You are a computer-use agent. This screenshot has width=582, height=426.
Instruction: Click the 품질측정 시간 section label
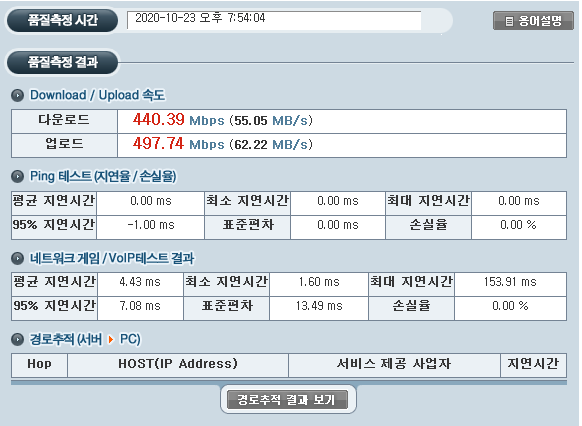click(x=63, y=20)
